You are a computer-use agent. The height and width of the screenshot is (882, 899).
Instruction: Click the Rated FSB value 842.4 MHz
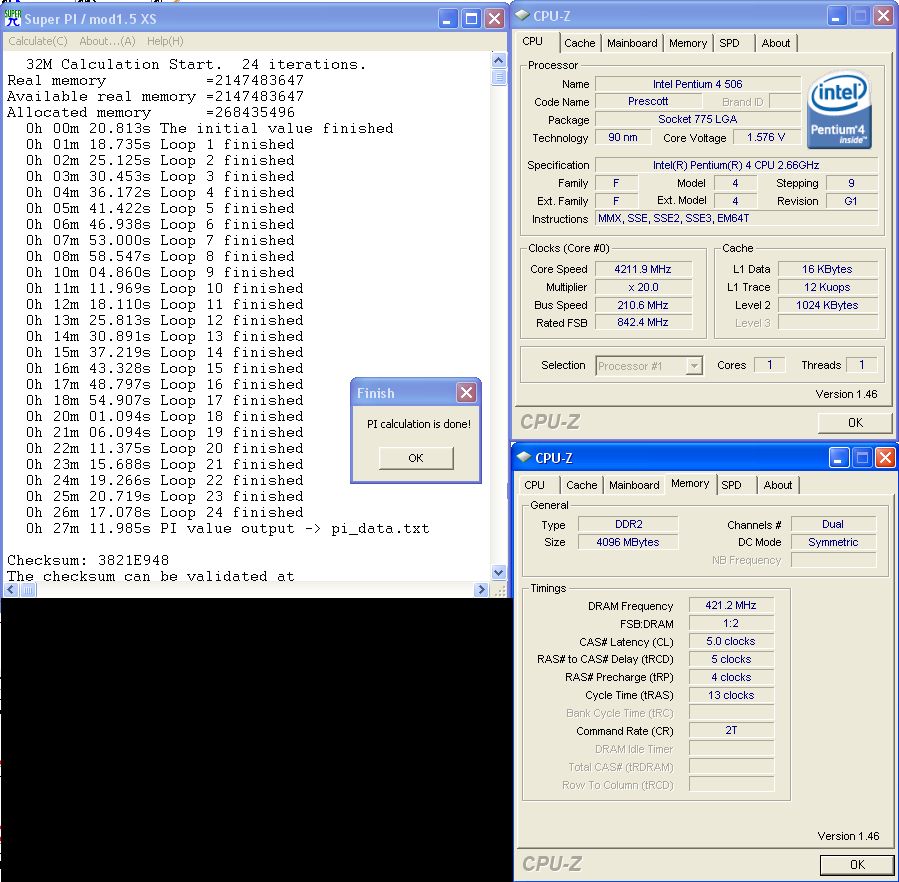tap(643, 322)
